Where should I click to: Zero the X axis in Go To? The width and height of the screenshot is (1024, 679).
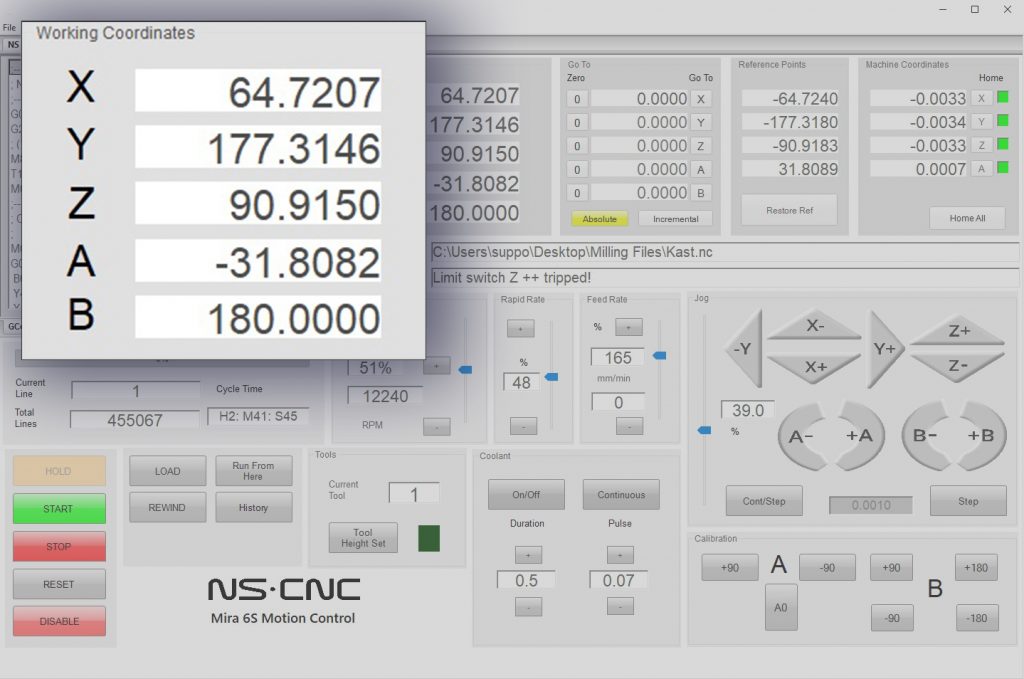[576, 99]
